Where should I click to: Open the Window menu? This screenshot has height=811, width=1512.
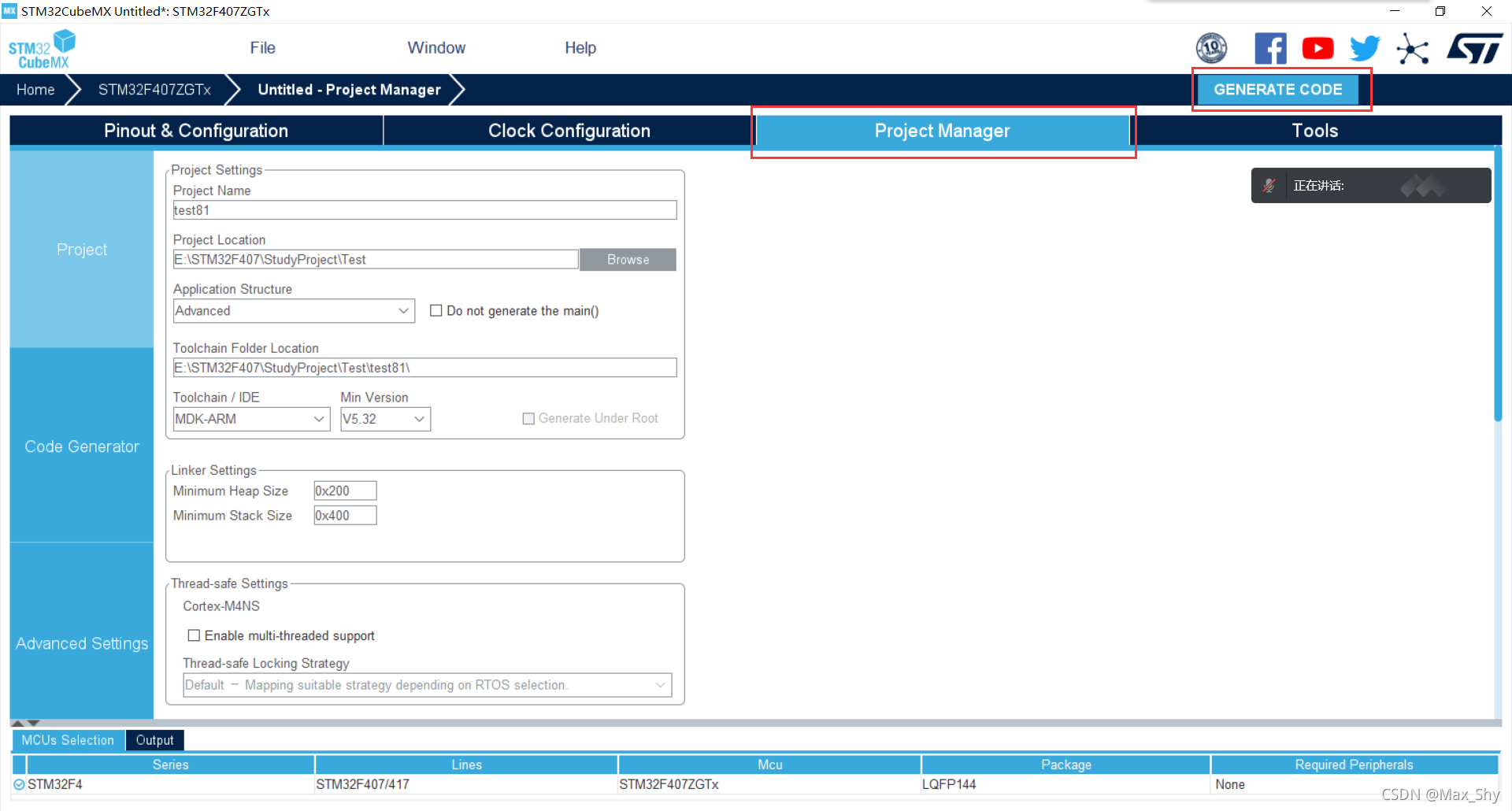(x=436, y=48)
